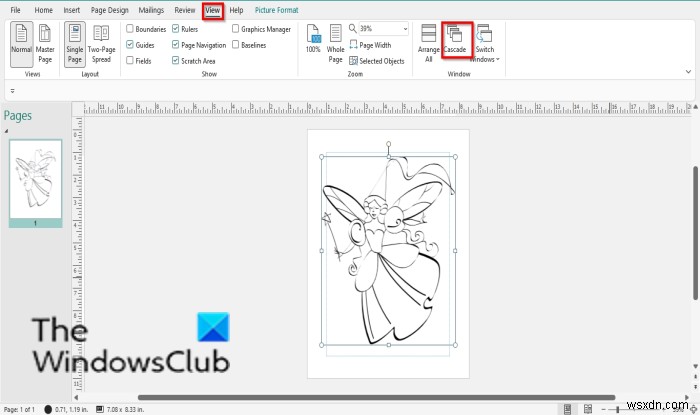Click the vertical scrollbar thumb
Viewport: 700px width, 415px height.
696,233
